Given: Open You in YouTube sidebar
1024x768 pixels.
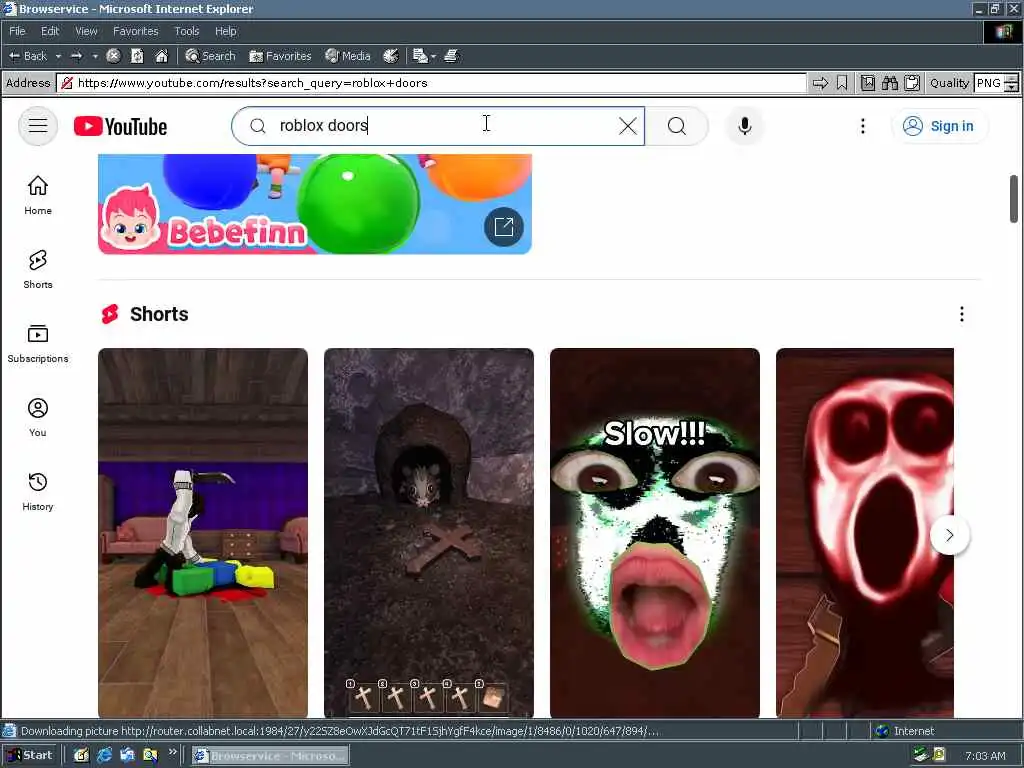Looking at the screenshot, I should [38, 418].
